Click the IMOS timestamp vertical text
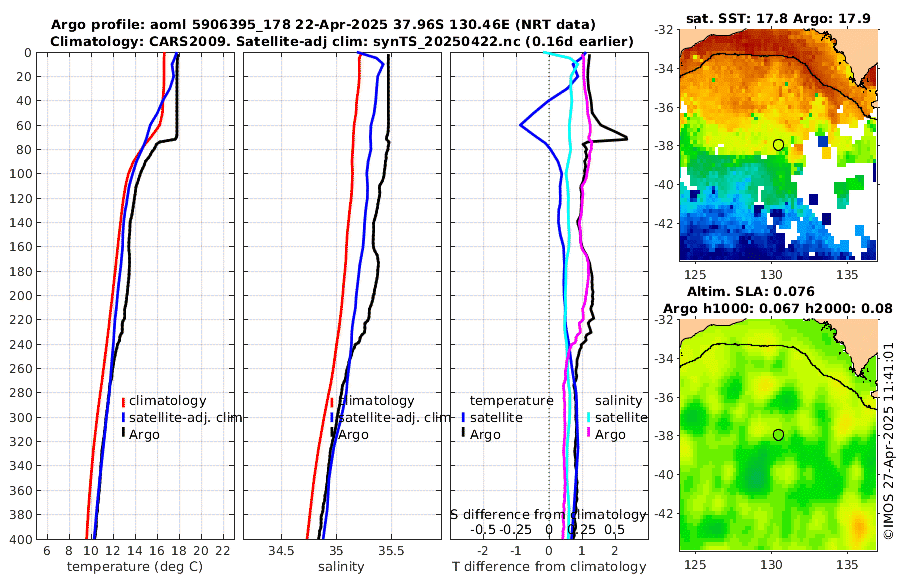Screen dimensions: 900x580 point(889,441)
